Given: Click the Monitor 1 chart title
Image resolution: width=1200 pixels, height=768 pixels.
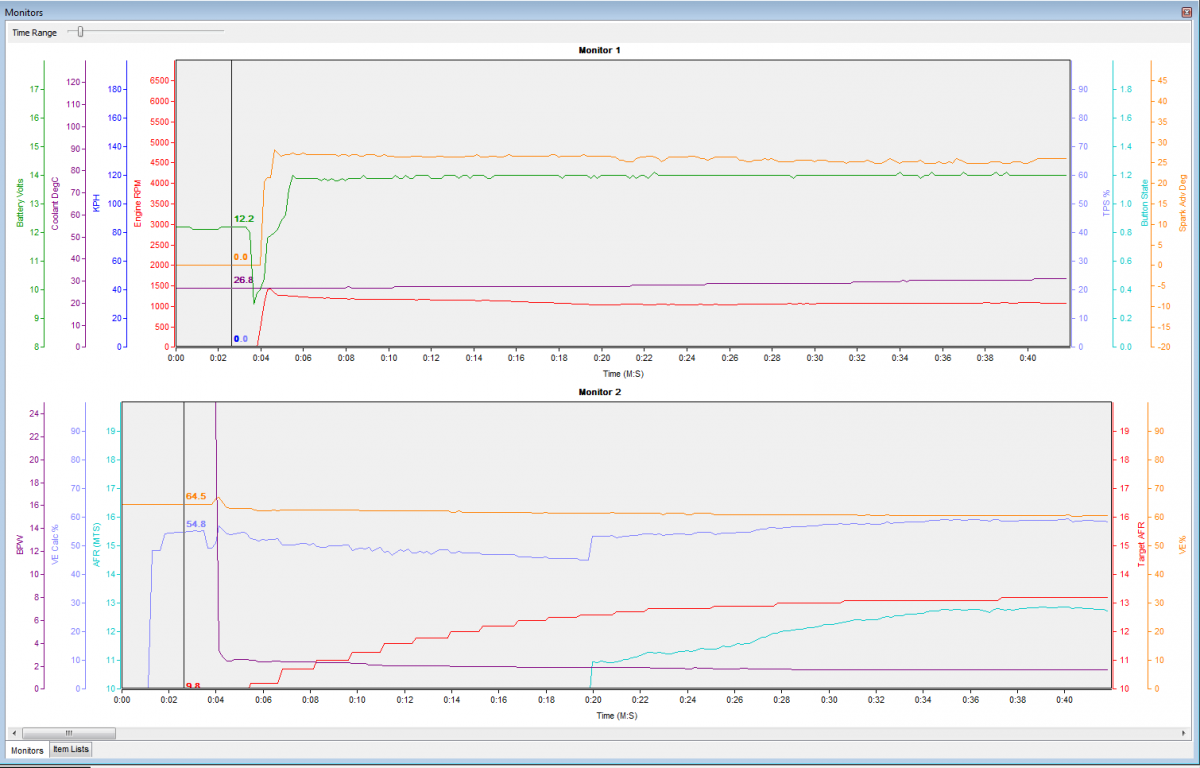Looking at the screenshot, I should point(599,50).
